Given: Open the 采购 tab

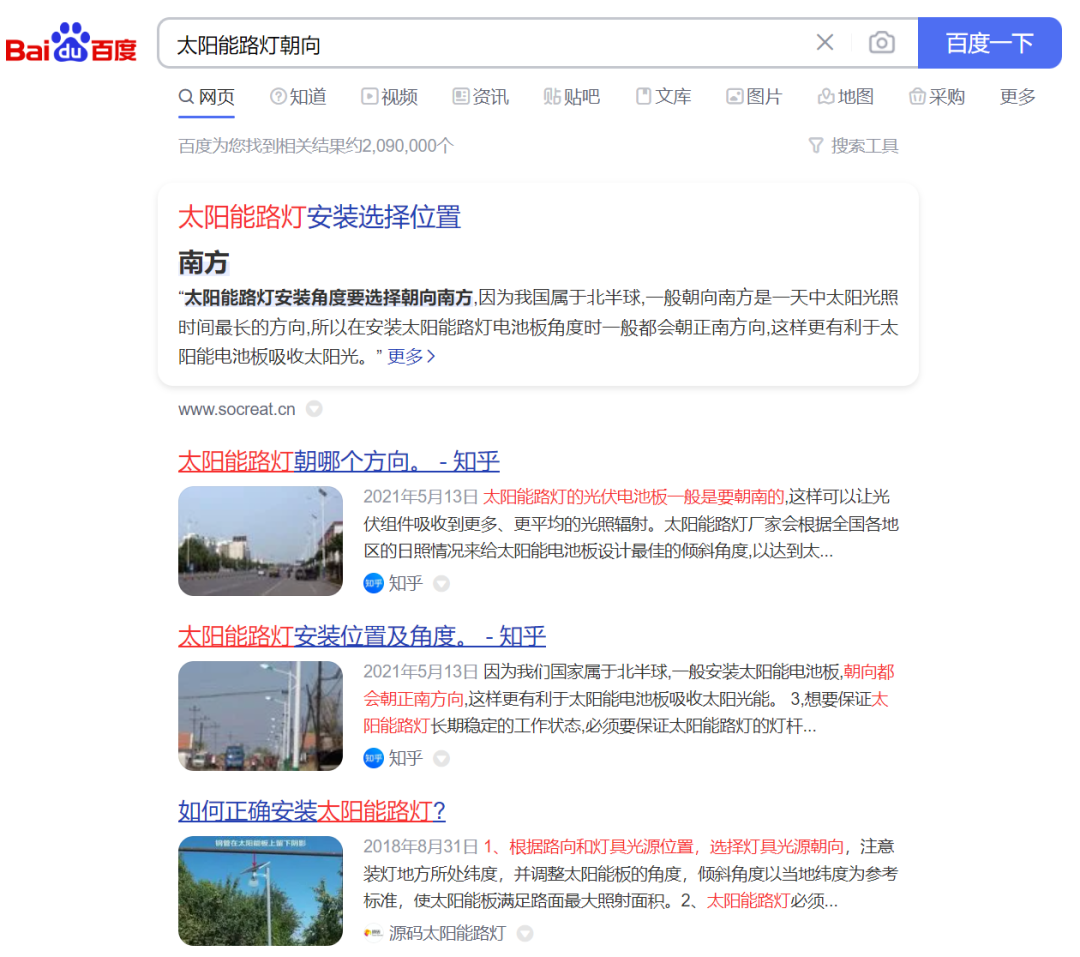Looking at the screenshot, I should [937, 97].
